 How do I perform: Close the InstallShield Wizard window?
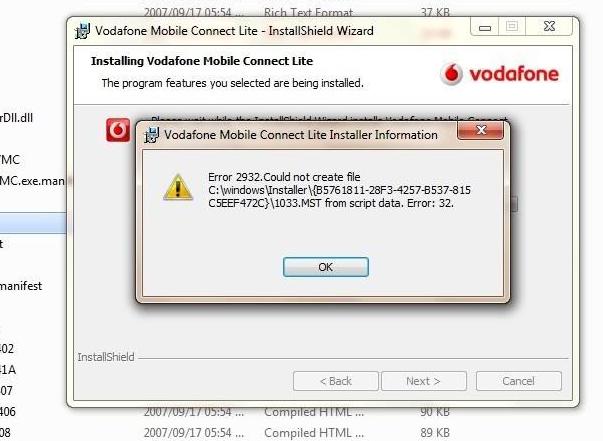coord(550,27)
